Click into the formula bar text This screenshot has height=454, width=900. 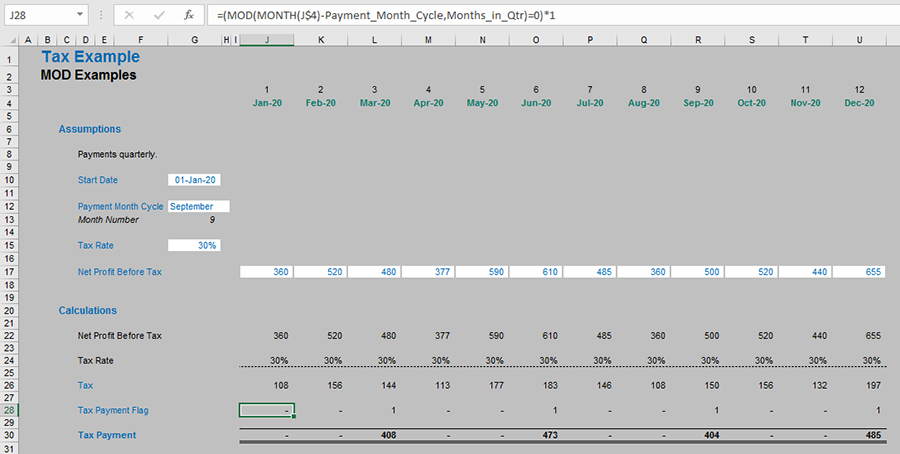click(x=500, y=16)
